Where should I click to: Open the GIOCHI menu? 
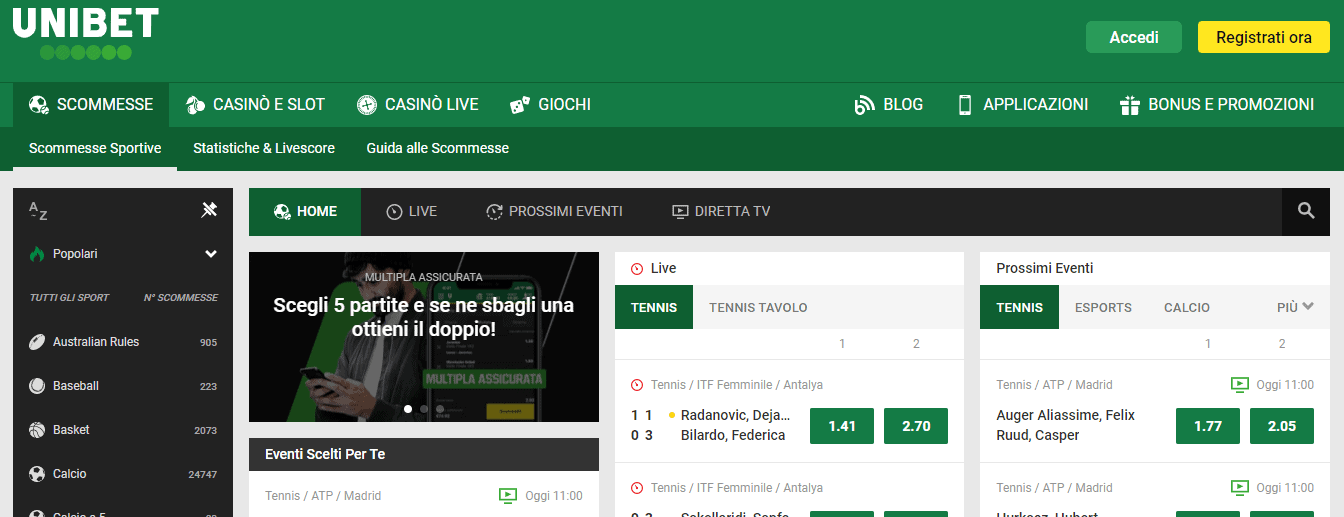(x=550, y=105)
